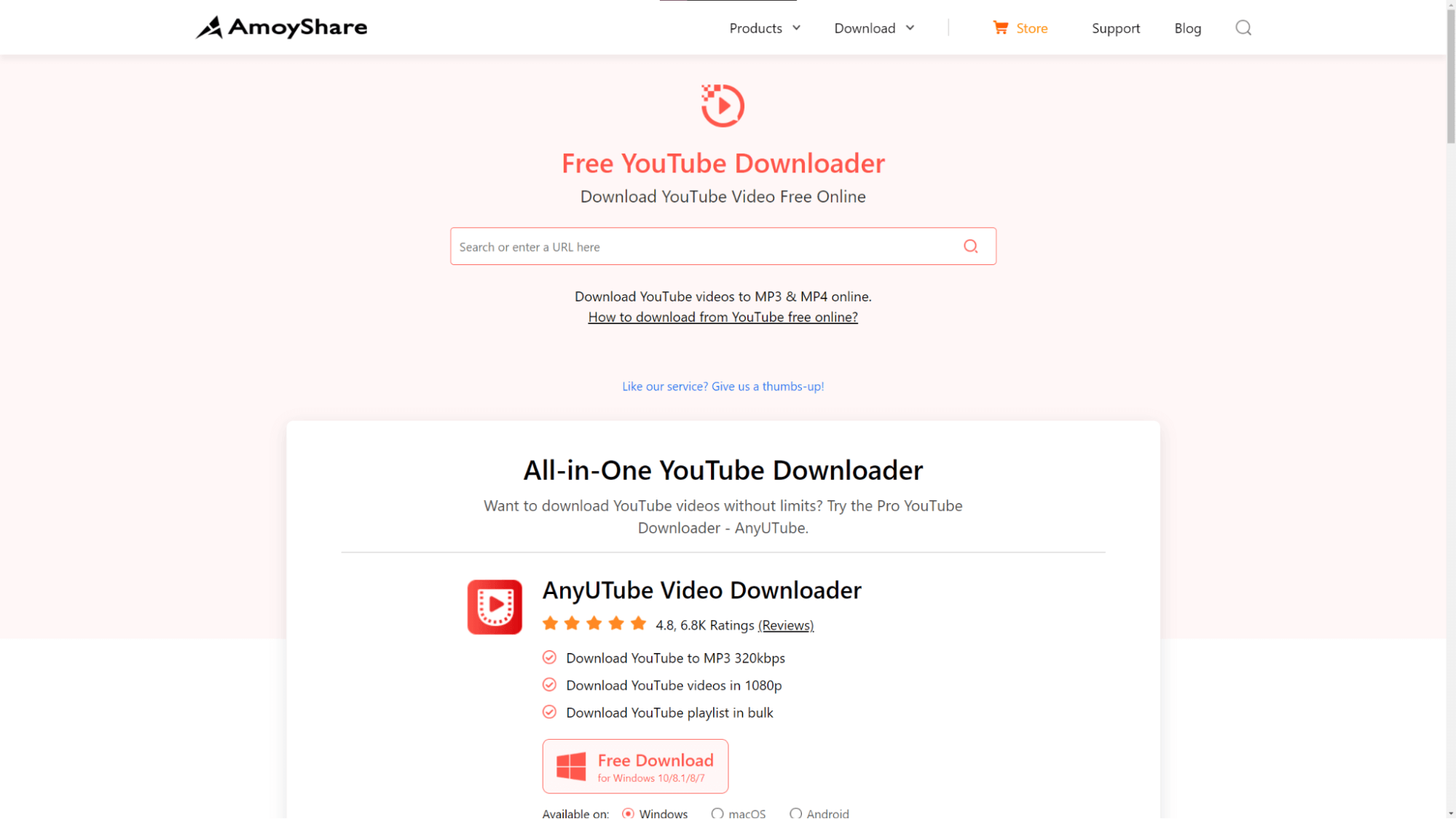Click the download to MP3 checkmark icon

pos(549,657)
